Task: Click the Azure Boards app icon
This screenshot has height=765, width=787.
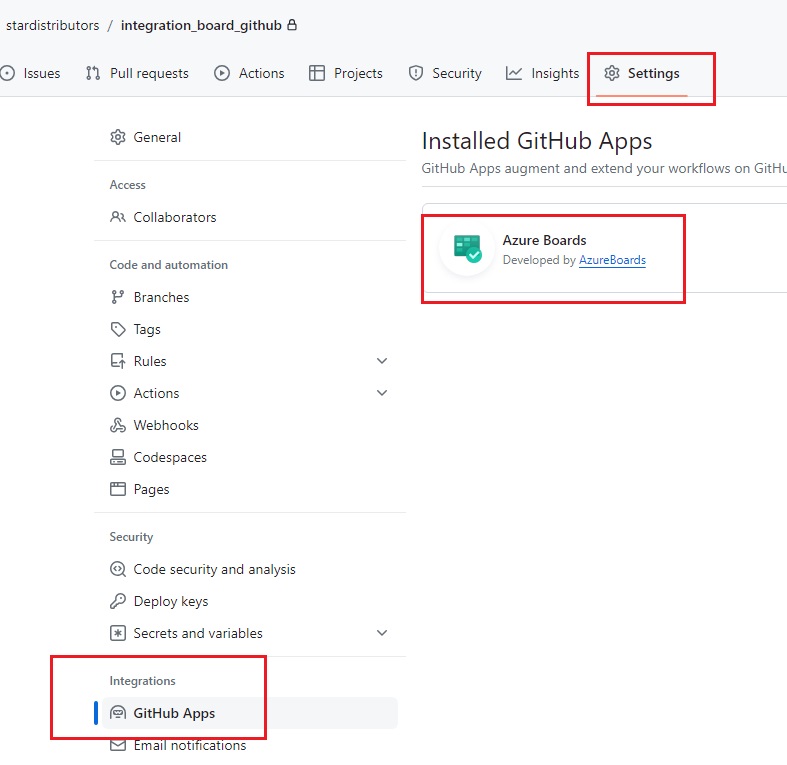Action: click(x=467, y=248)
